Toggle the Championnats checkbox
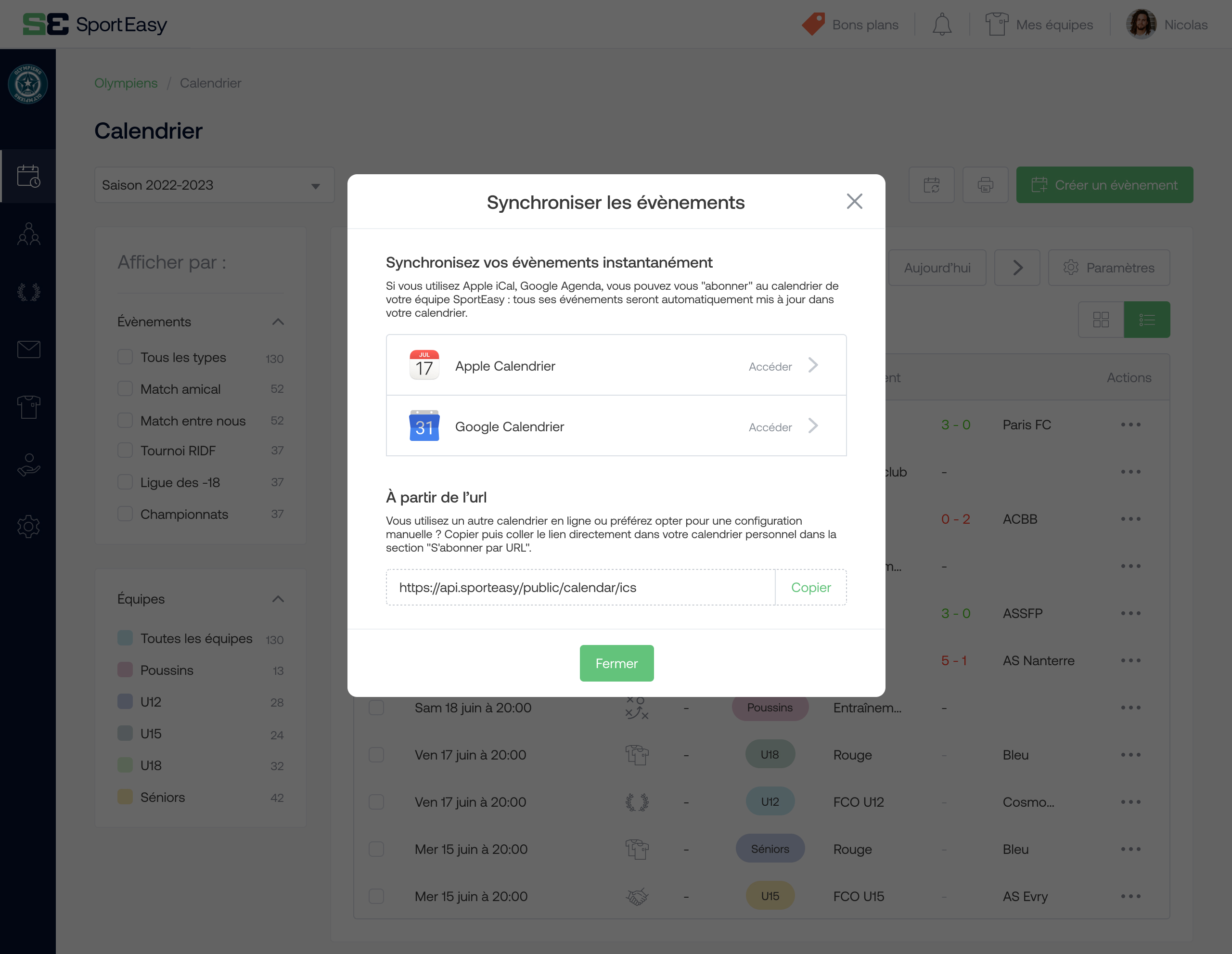 coord(125,514)
